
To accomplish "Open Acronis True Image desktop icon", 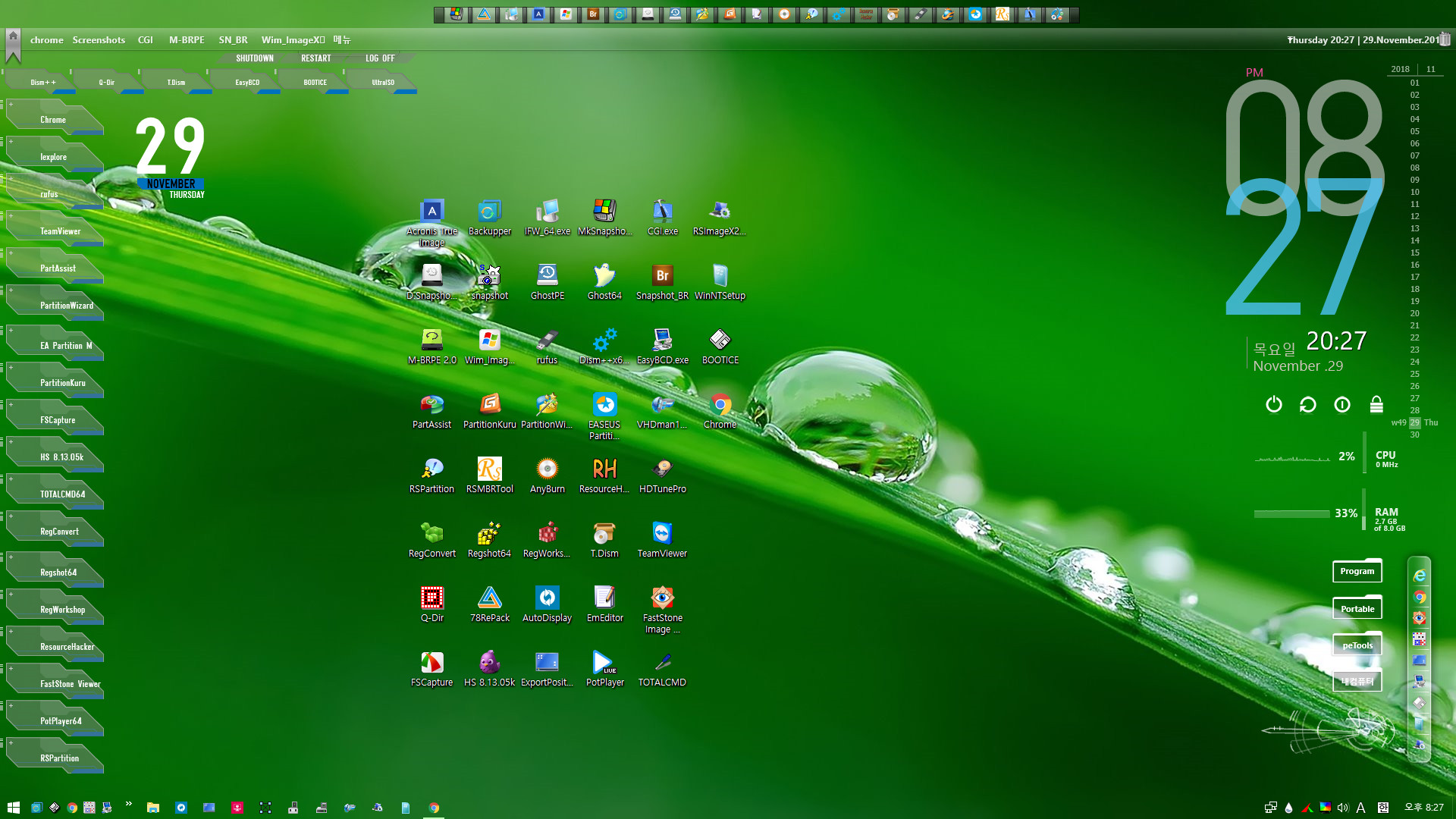I will 431,223.
